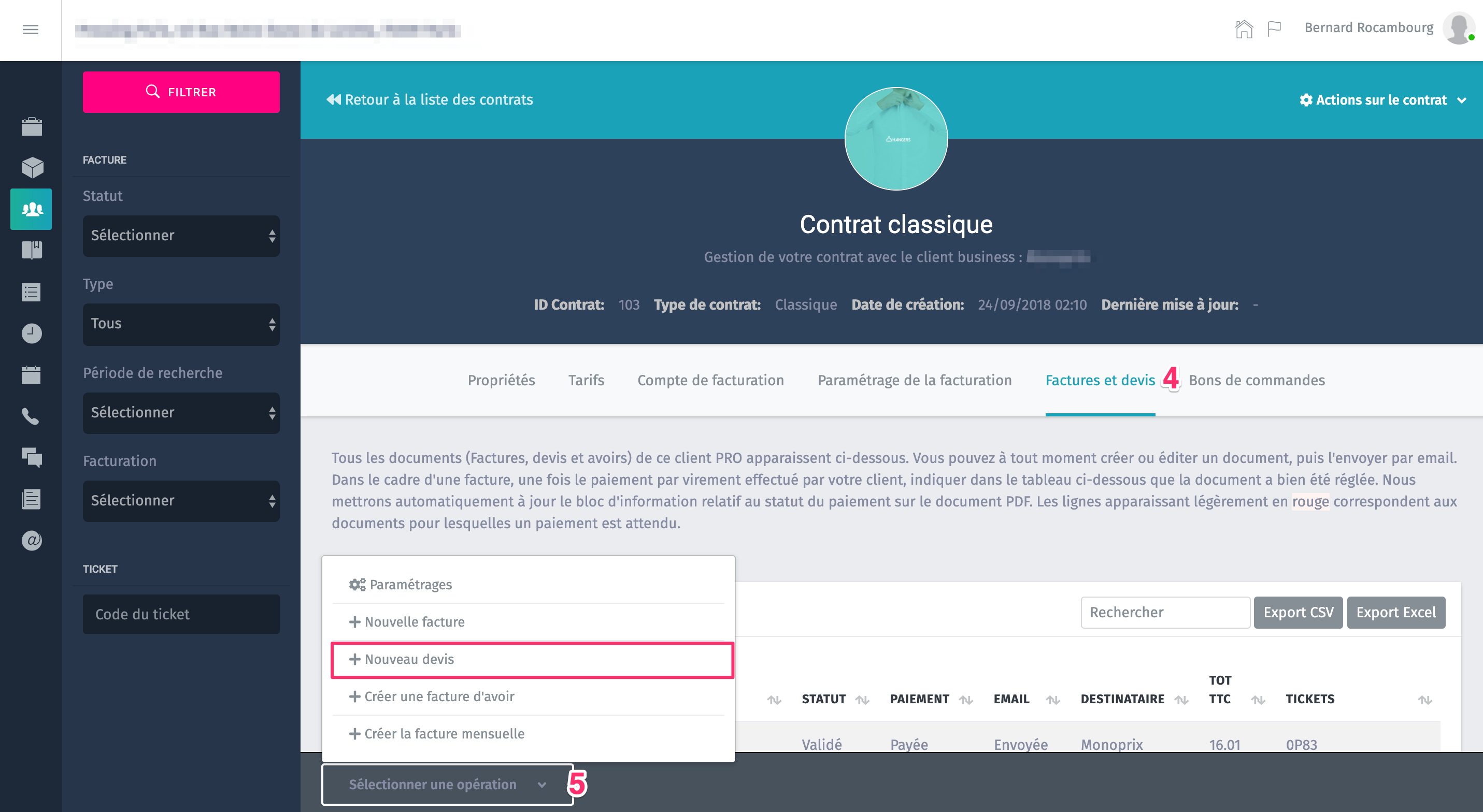
Task: Open the chat bubbles sidebar icon
Action: 32,457
